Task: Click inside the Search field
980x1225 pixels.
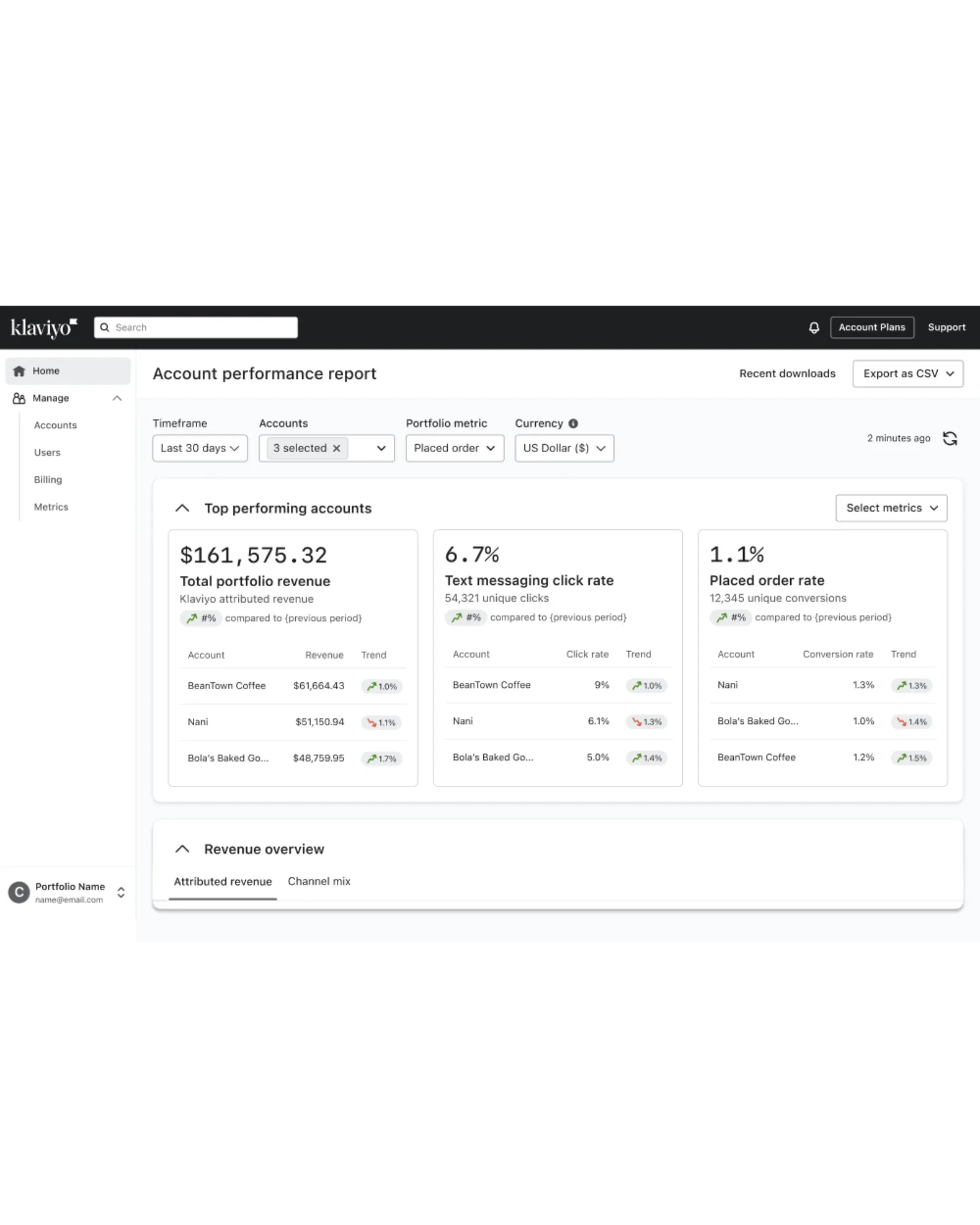Action: pyautogui.click(x=196, y=328)
